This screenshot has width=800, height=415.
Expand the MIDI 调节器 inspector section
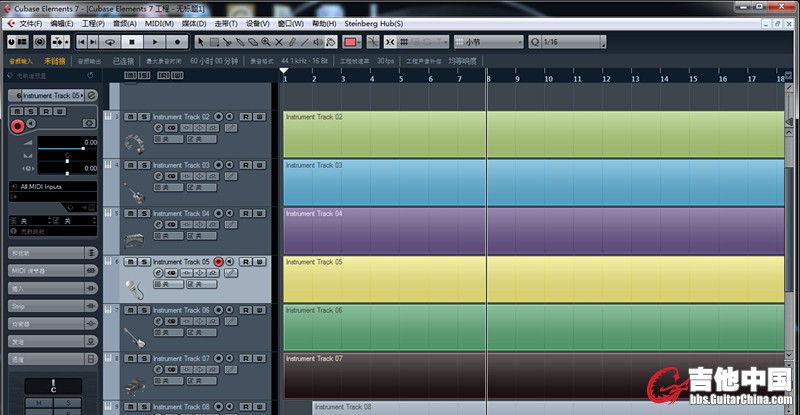point(48,270)
